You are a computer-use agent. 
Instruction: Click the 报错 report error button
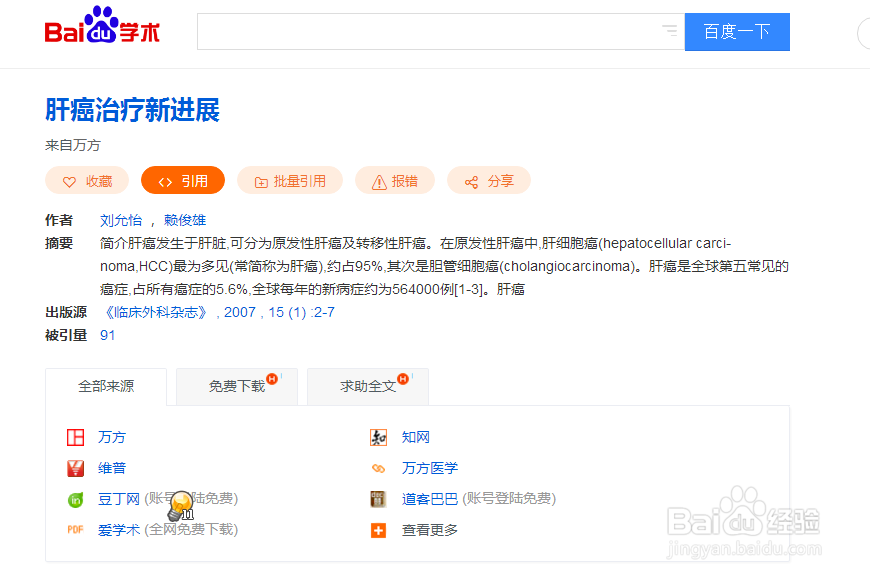point(394,181)
